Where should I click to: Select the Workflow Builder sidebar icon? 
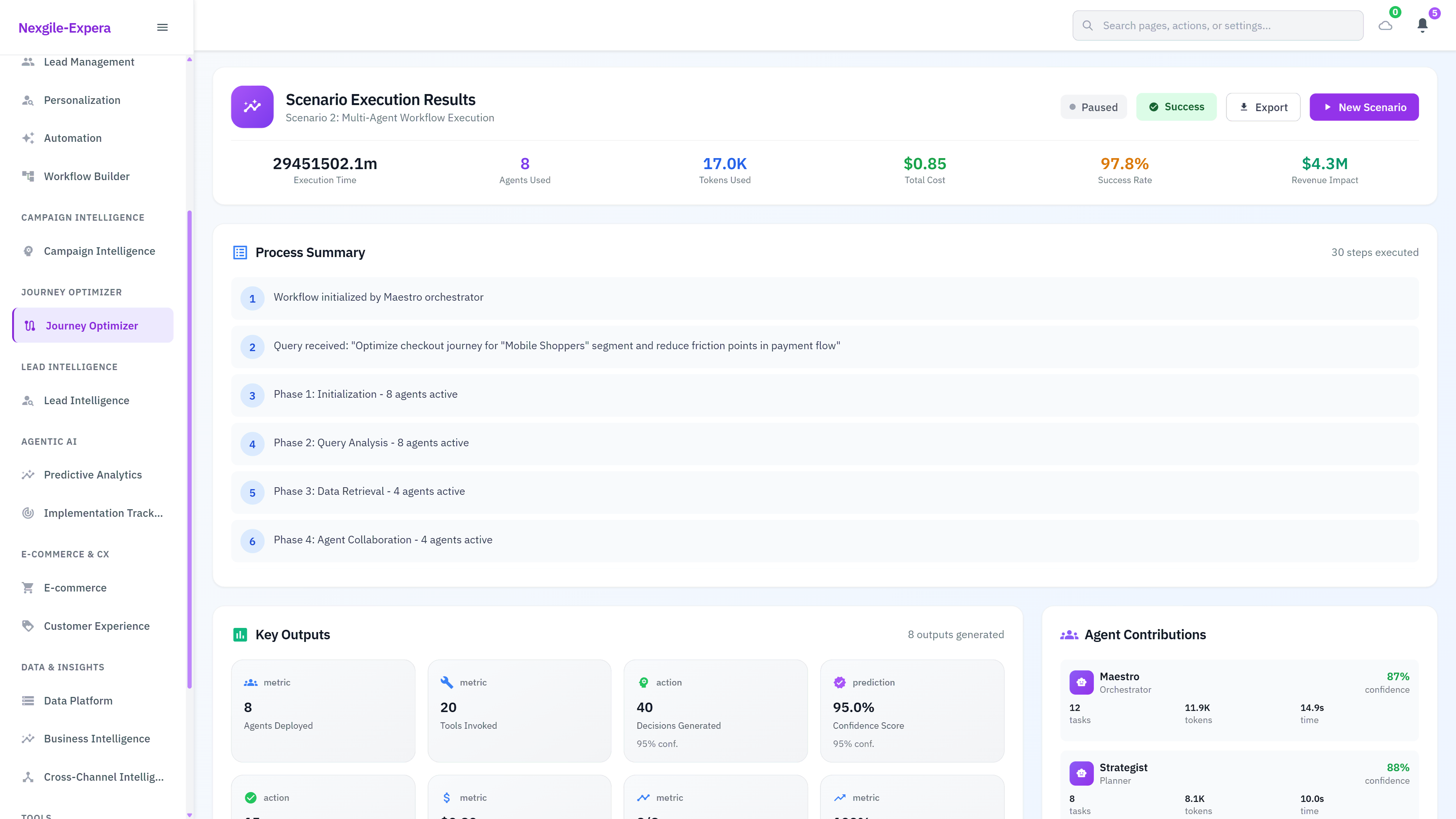[29, 176]
